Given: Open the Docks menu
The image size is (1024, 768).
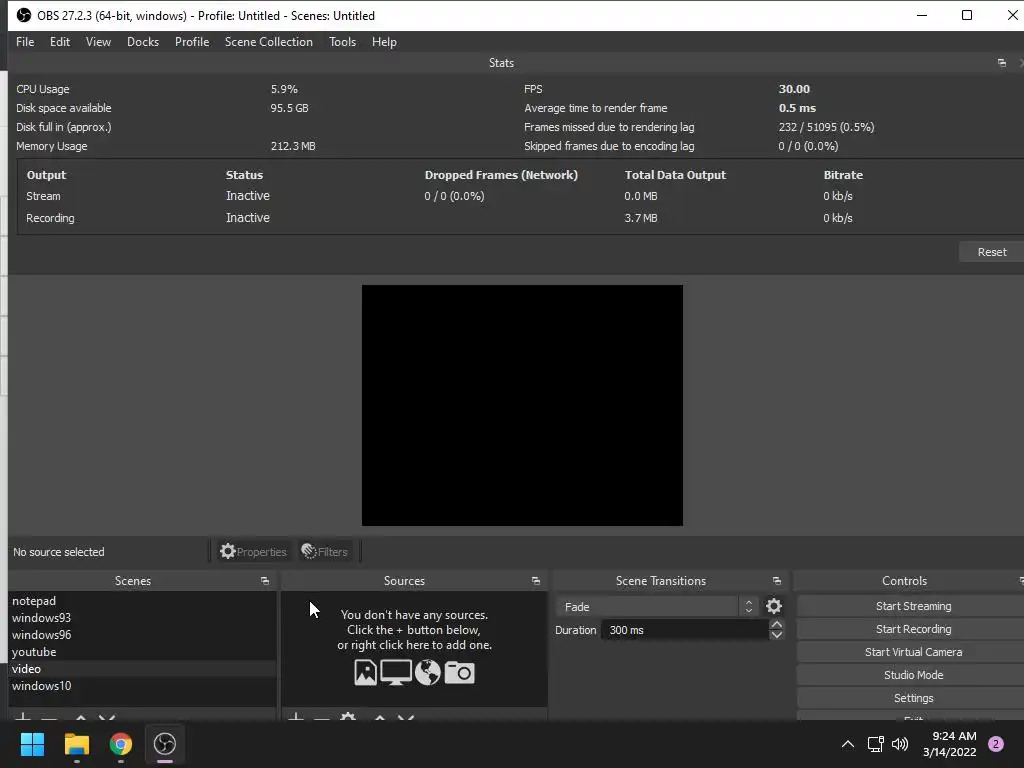Looking at the screenshot, I should pos(142,42).
